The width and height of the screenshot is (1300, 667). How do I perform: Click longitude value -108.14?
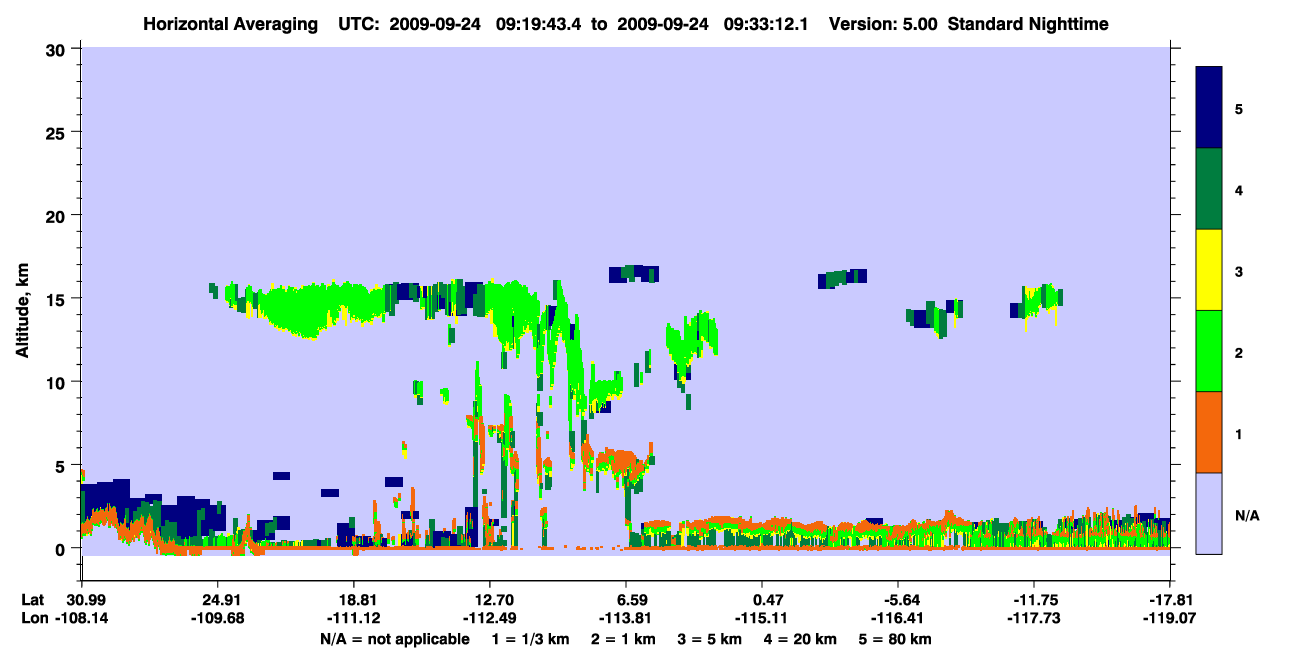click(81, 618)
